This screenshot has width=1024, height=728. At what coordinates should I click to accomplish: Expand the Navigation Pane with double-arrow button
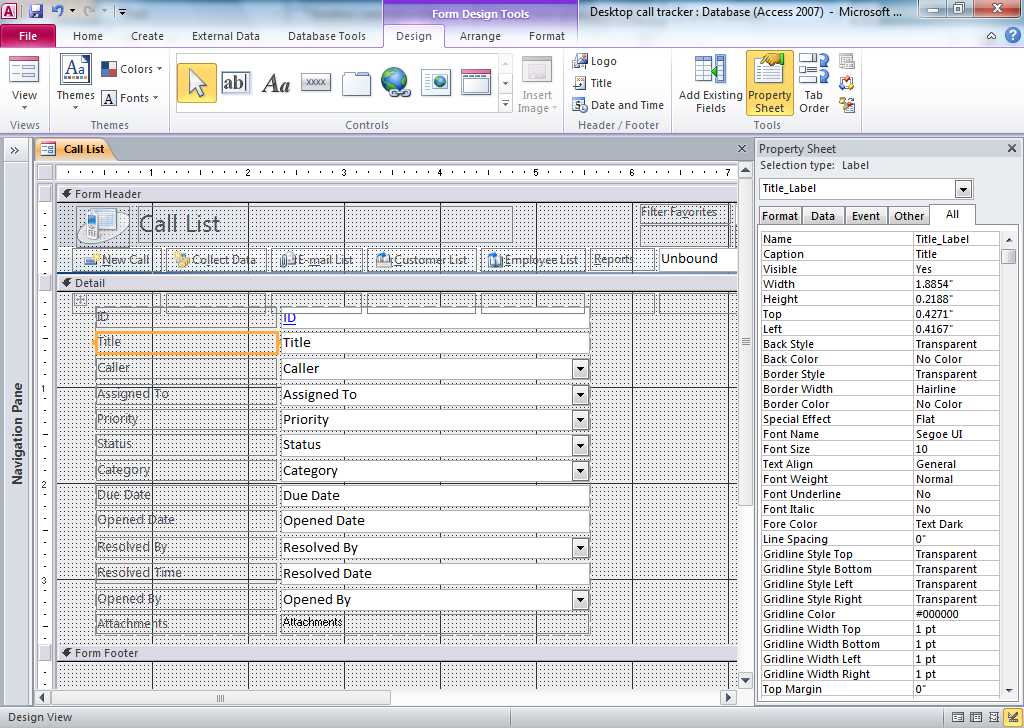(x=16, y=150)
